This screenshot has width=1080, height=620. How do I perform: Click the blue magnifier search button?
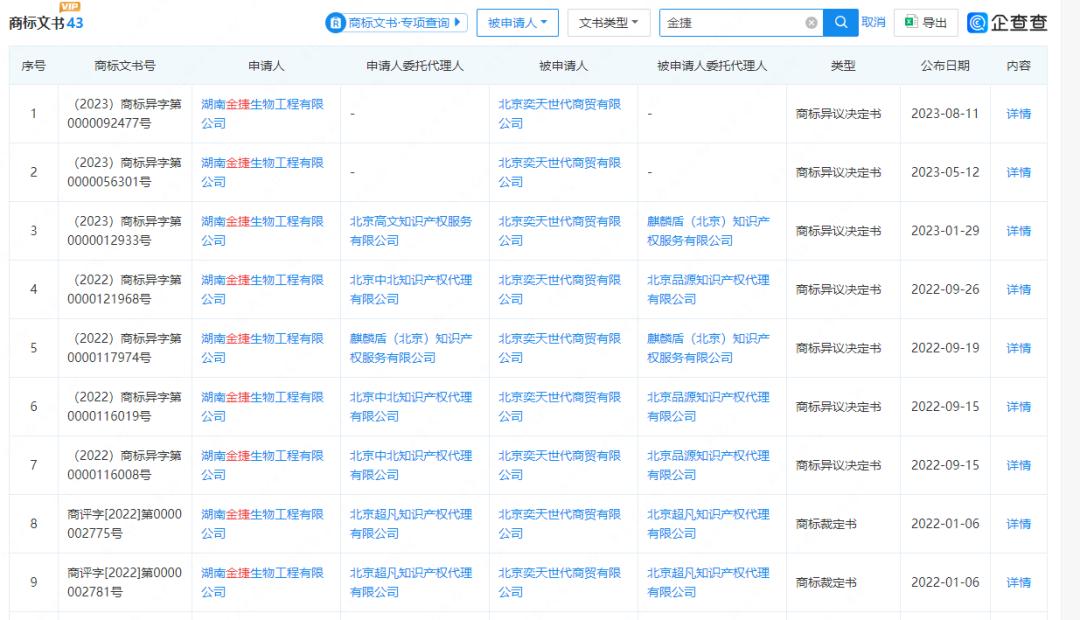[x=840, y=22]
